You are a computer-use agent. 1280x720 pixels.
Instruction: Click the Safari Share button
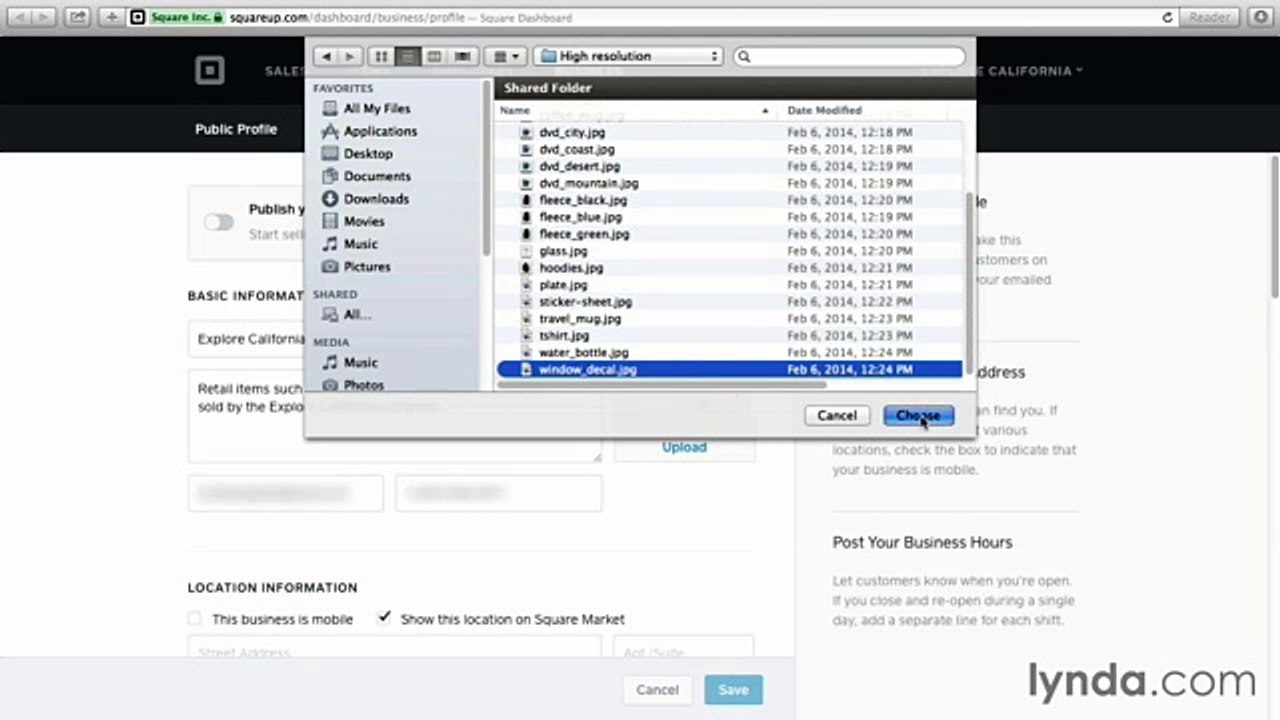(x=78, y=17)
